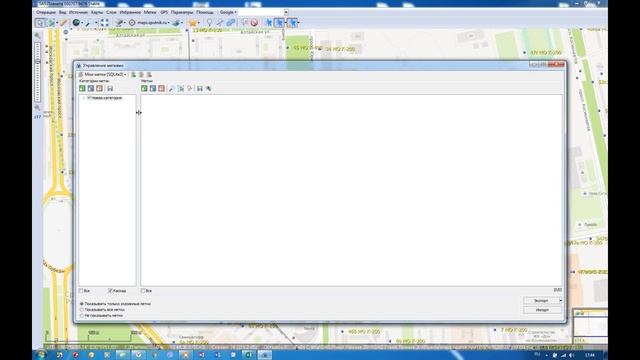Edit the selected placemark with the blue icon
The width and height of the screenshot is (640, 360).
click(153, 88)
